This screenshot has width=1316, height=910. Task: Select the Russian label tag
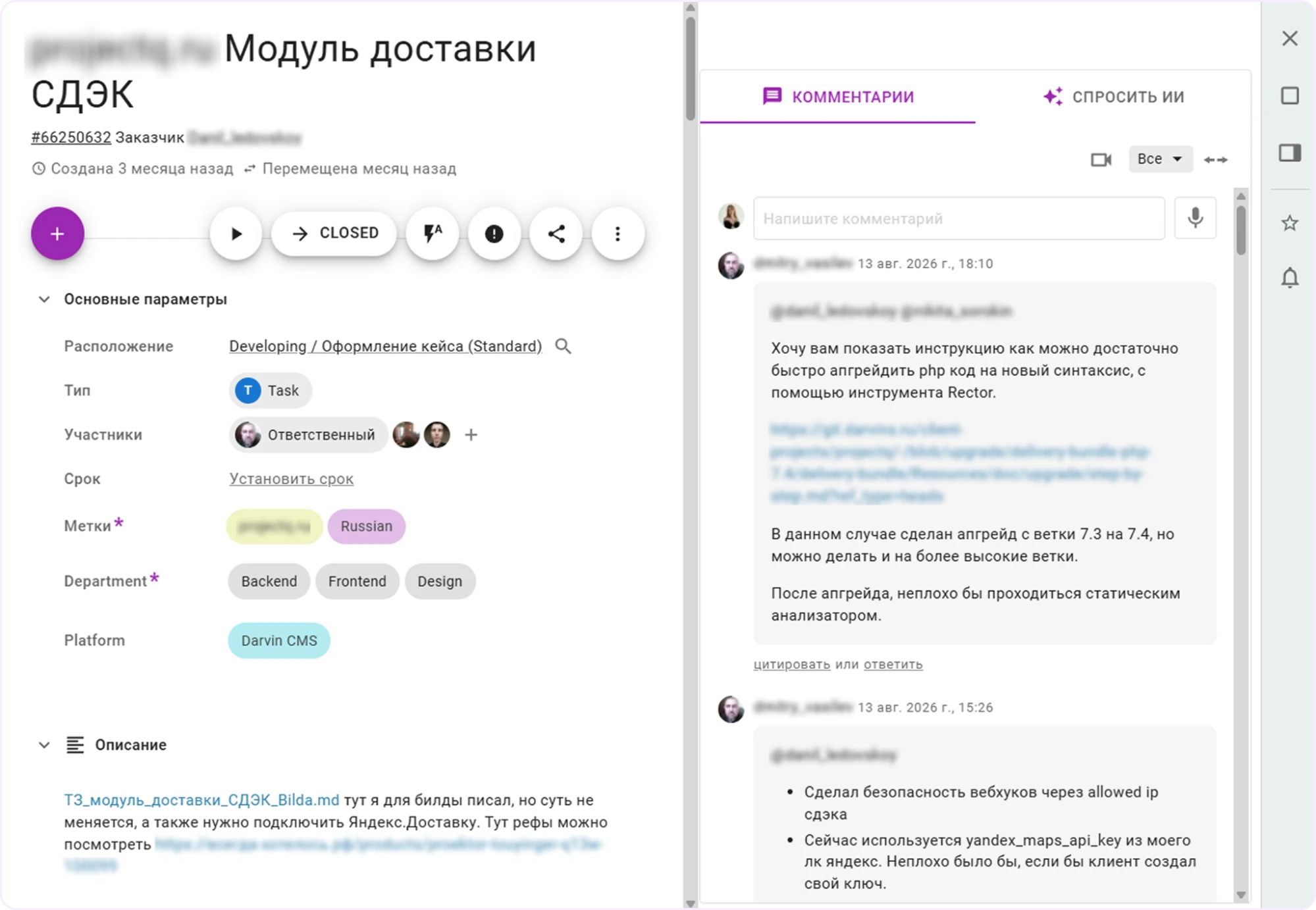366,526
